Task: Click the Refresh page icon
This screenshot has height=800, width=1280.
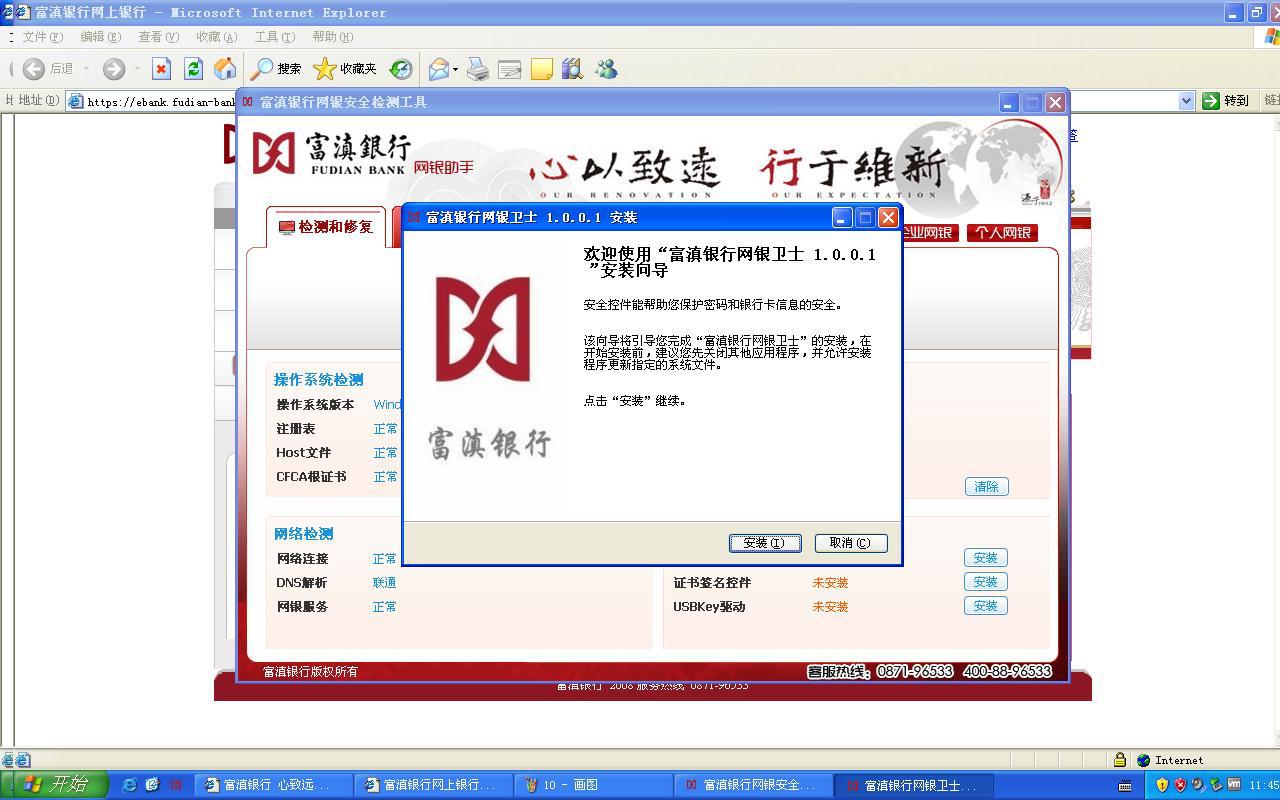Action: tap(193, 68)
